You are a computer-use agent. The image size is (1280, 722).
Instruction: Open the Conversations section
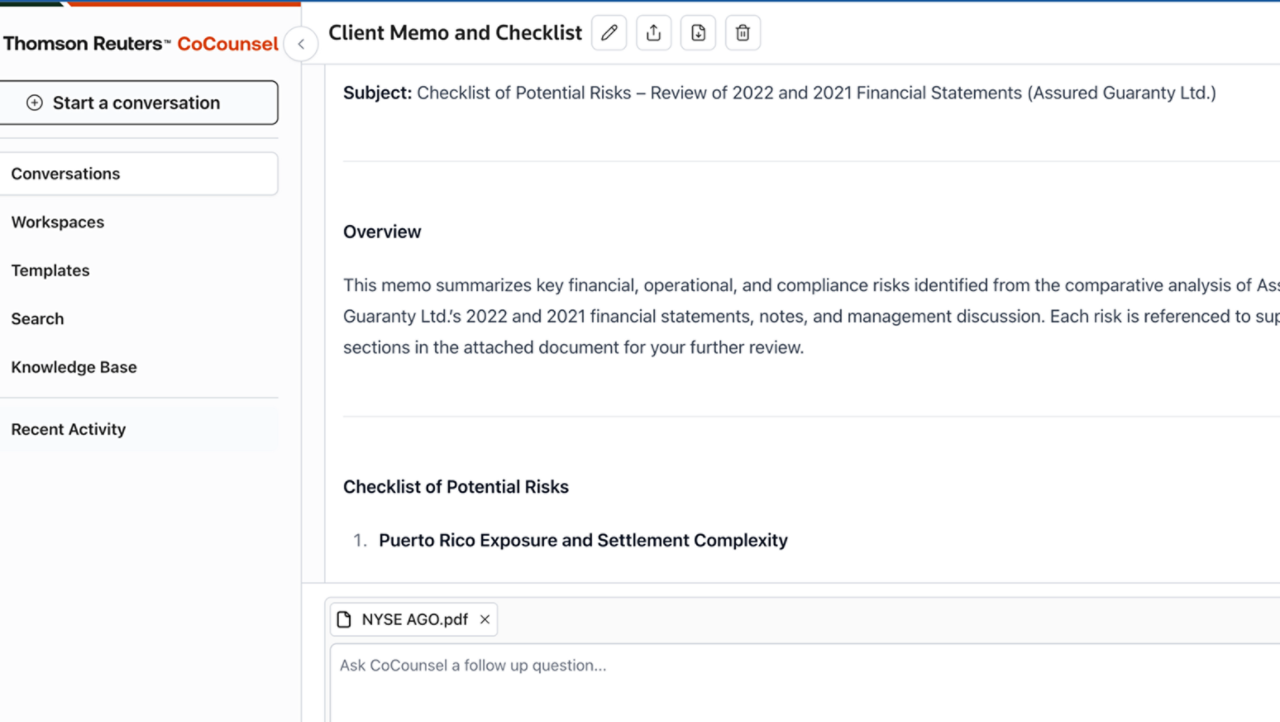pyautogui.click(x=138, y=174)
